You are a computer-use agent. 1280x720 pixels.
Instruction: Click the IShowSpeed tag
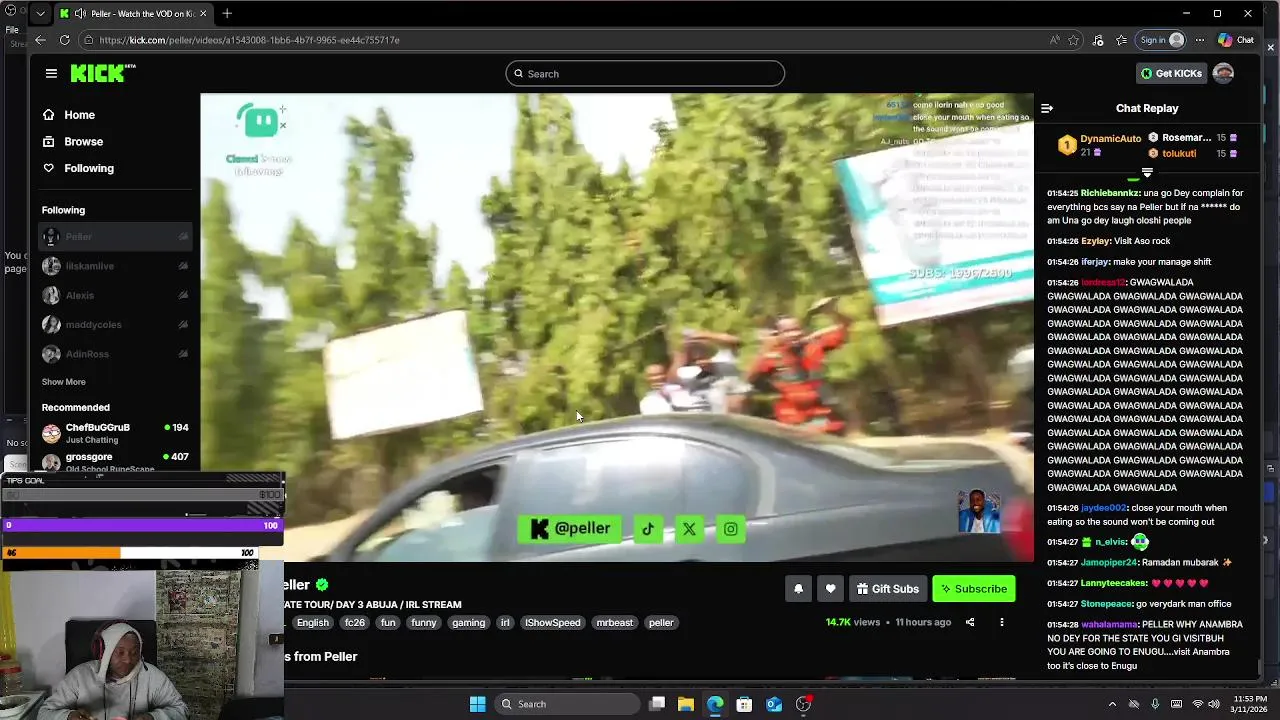(x=553, y=623)
